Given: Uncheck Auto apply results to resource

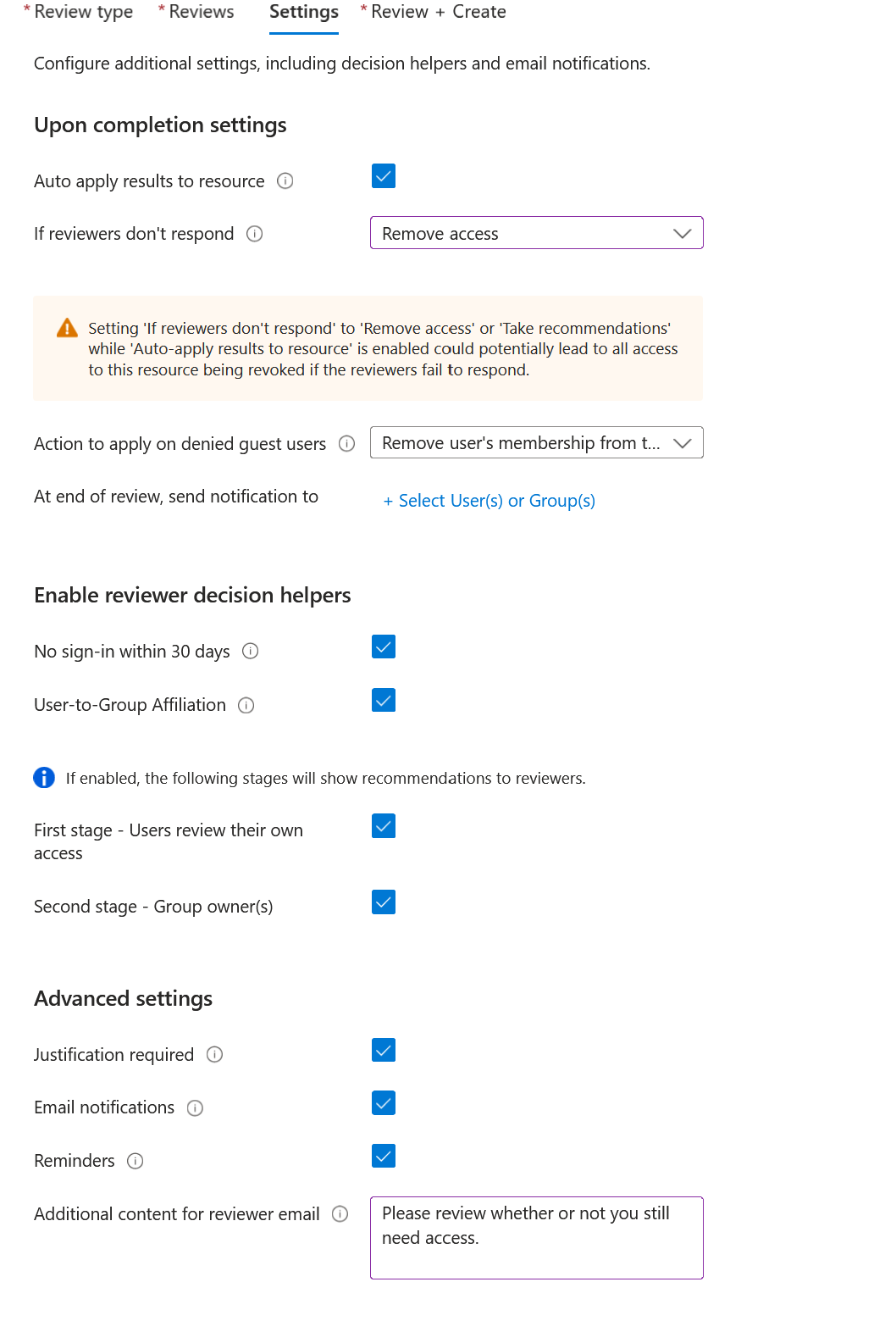Looking at the screenshot, I should click(384, 176).
